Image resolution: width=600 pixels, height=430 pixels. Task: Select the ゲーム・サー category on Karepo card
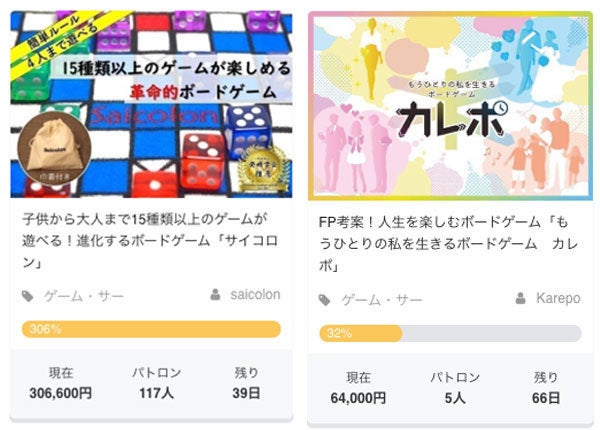pyautogui.click(x=381, y=300)
